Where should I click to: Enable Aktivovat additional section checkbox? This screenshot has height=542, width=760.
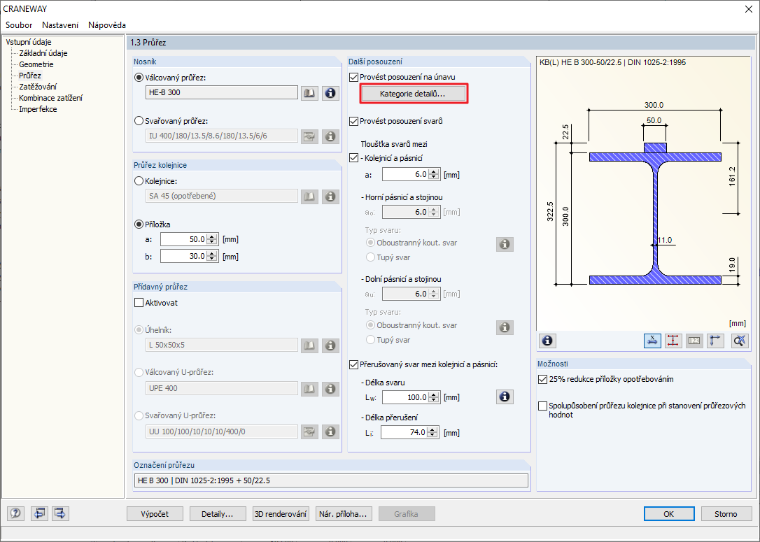pyautogui.click(x=139, y=303)
